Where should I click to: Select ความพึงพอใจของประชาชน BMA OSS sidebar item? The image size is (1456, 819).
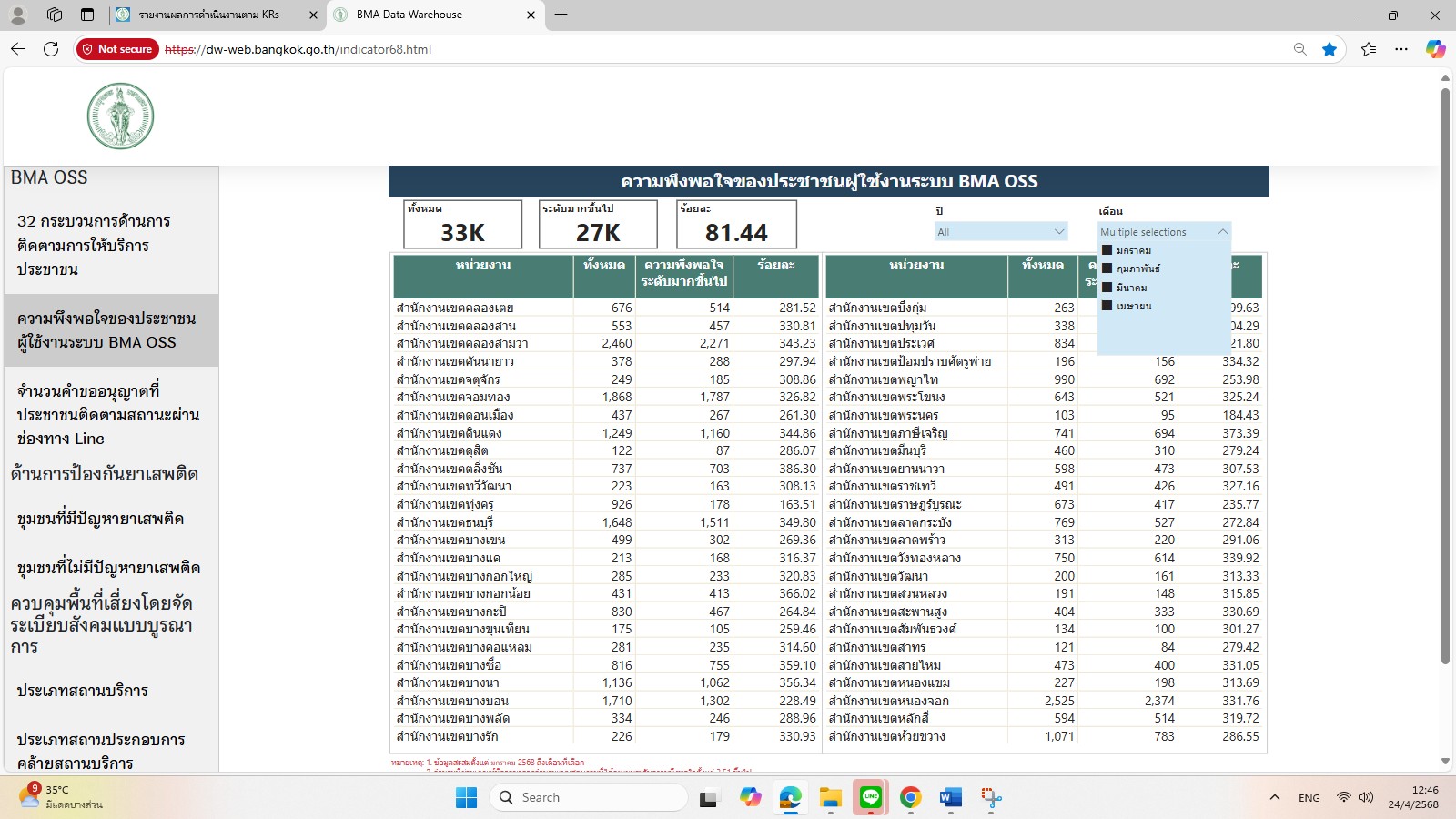111,330
